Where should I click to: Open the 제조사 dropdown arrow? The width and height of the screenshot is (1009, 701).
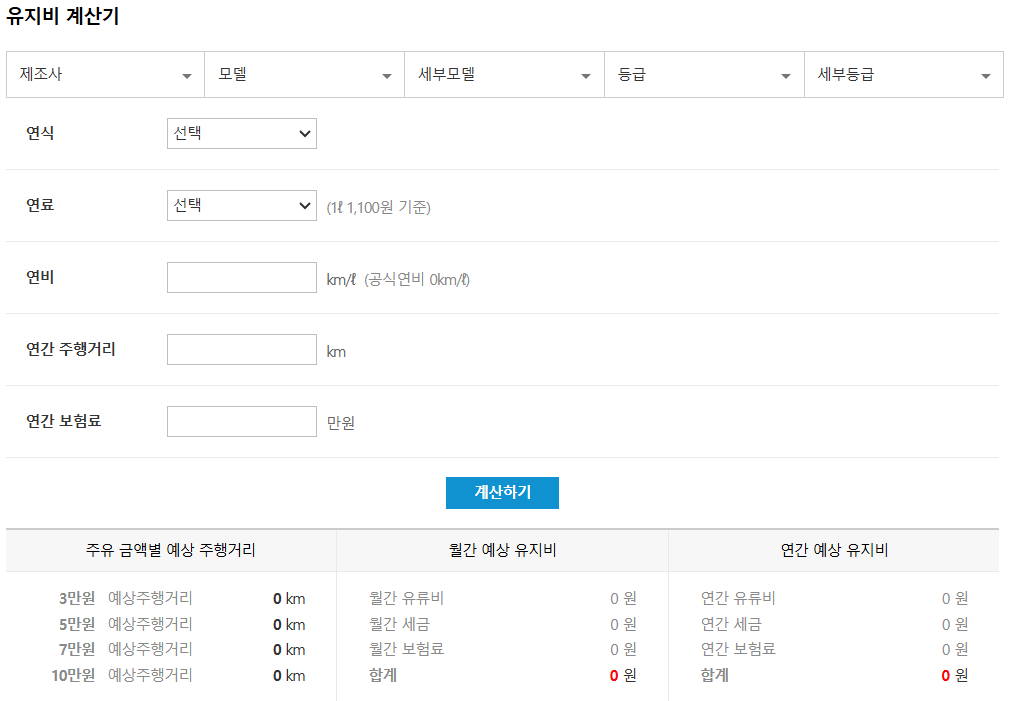[186, 74]
